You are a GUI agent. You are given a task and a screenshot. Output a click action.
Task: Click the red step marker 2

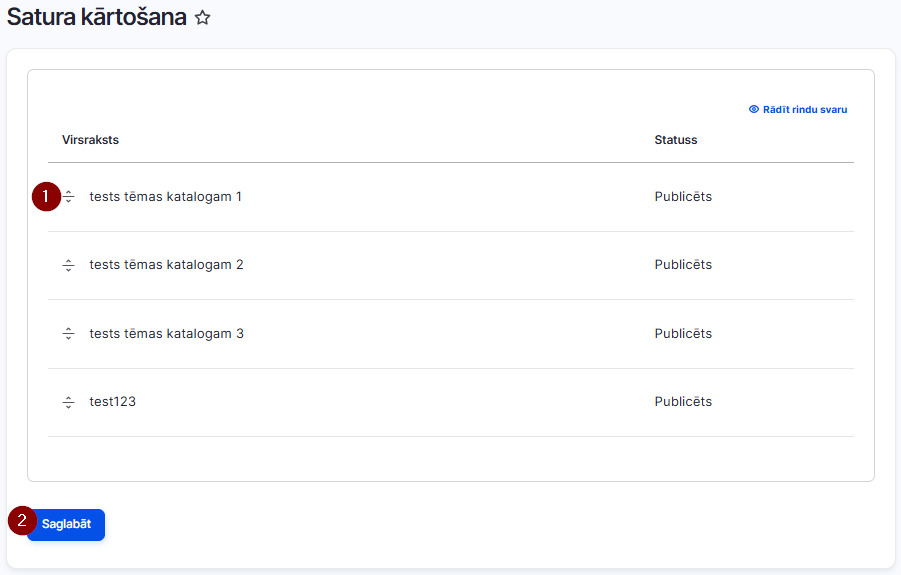tap(22, 520)
